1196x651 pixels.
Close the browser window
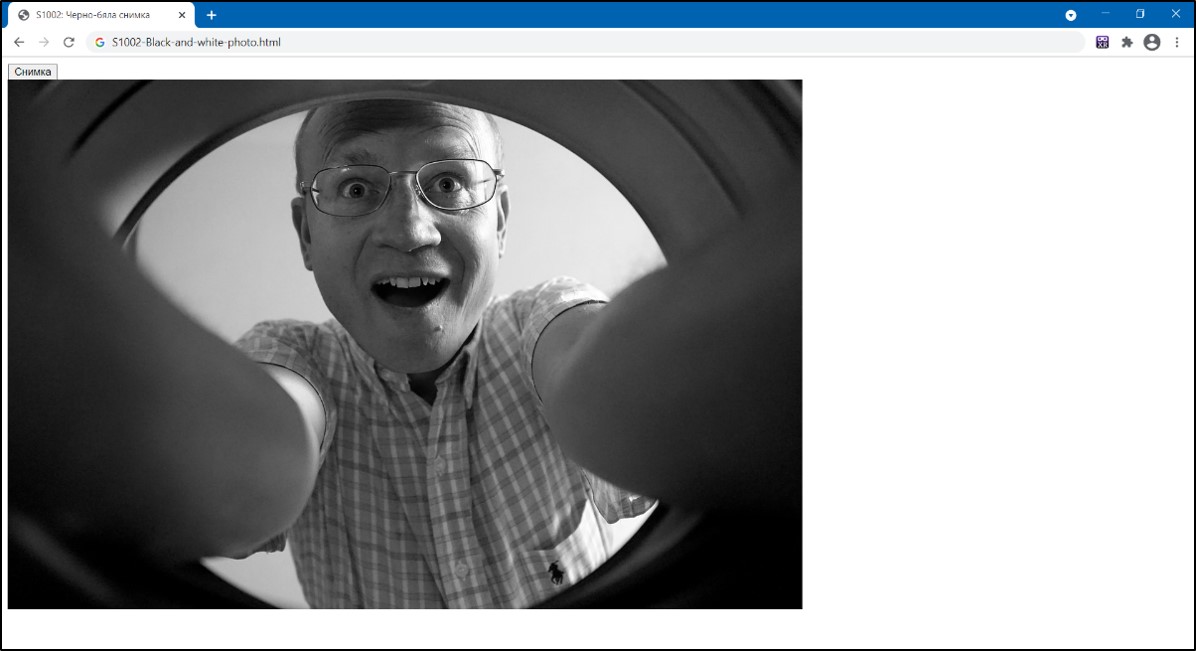(1176, 14)
